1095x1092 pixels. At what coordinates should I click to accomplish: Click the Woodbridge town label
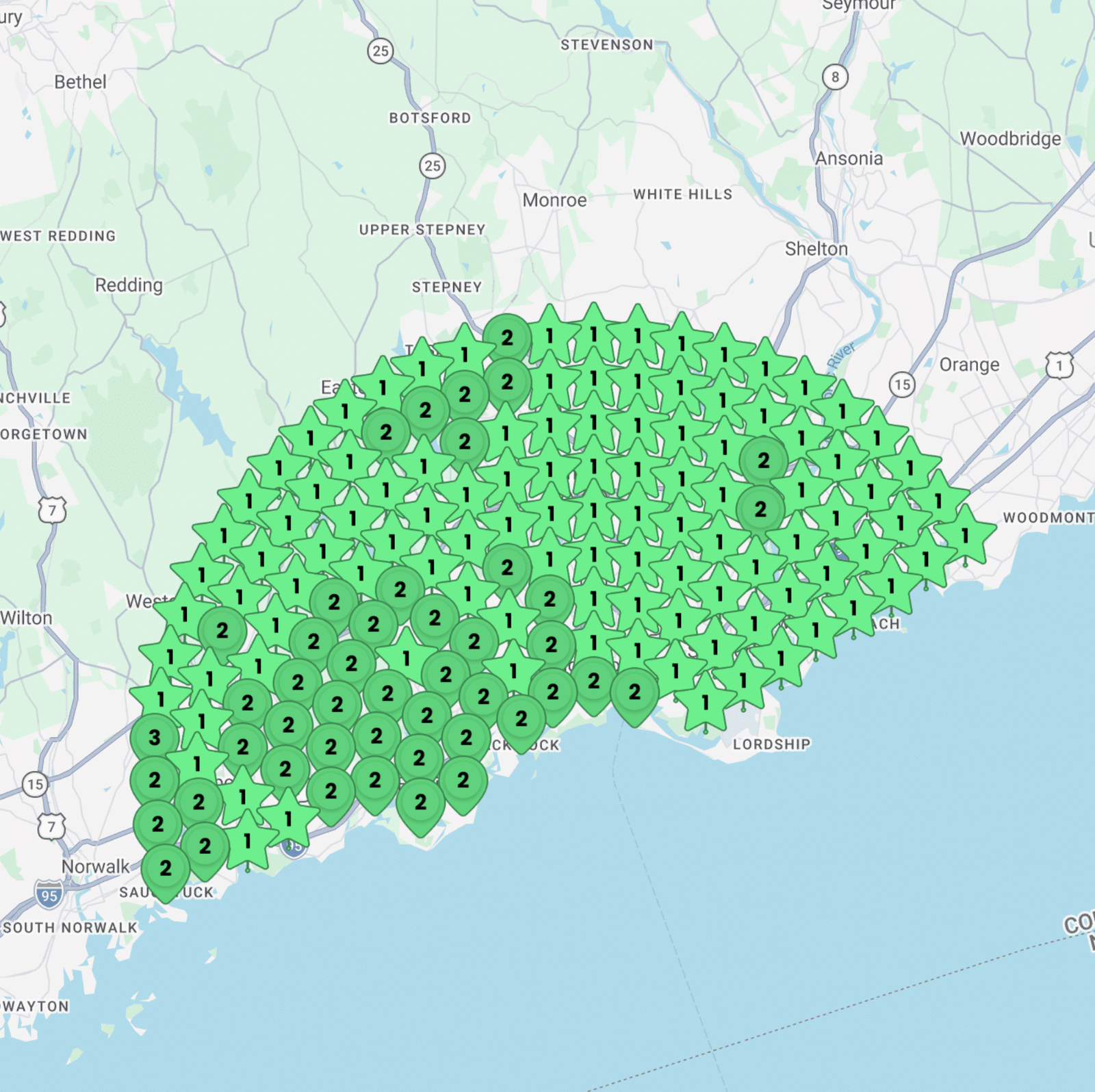[x=1010, y=139]
